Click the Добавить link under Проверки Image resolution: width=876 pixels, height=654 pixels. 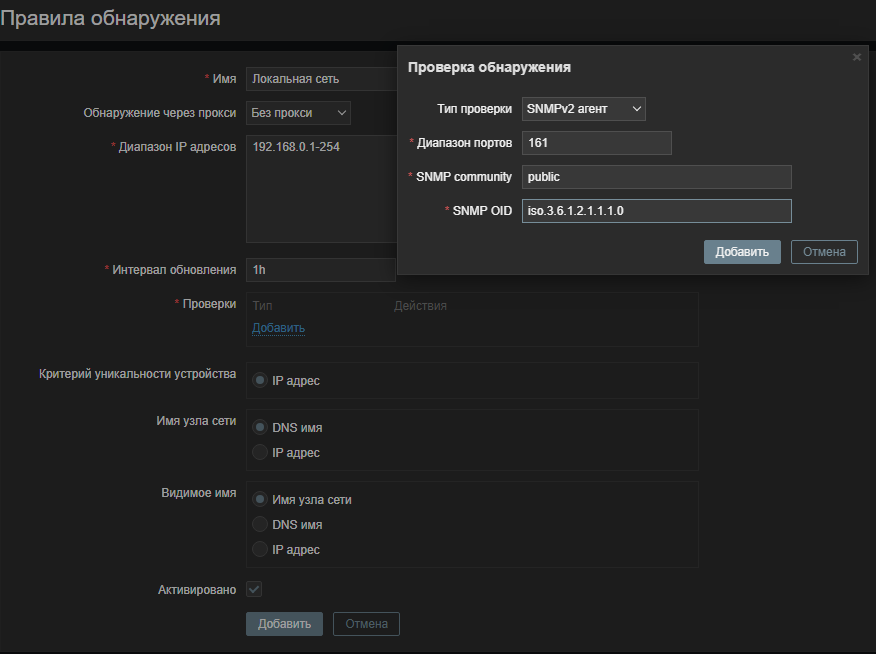coord(278,328)
